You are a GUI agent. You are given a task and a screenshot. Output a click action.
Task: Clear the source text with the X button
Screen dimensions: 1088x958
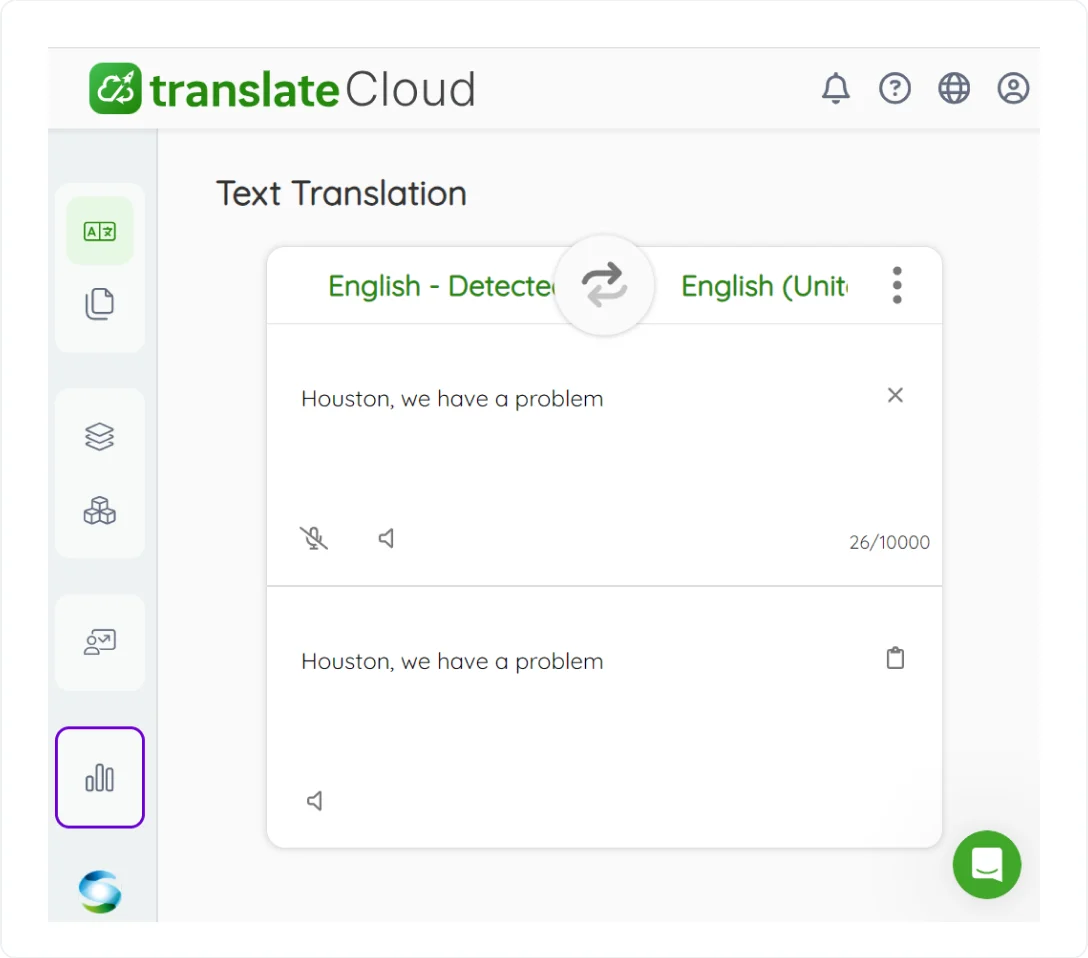coord(895,395)
